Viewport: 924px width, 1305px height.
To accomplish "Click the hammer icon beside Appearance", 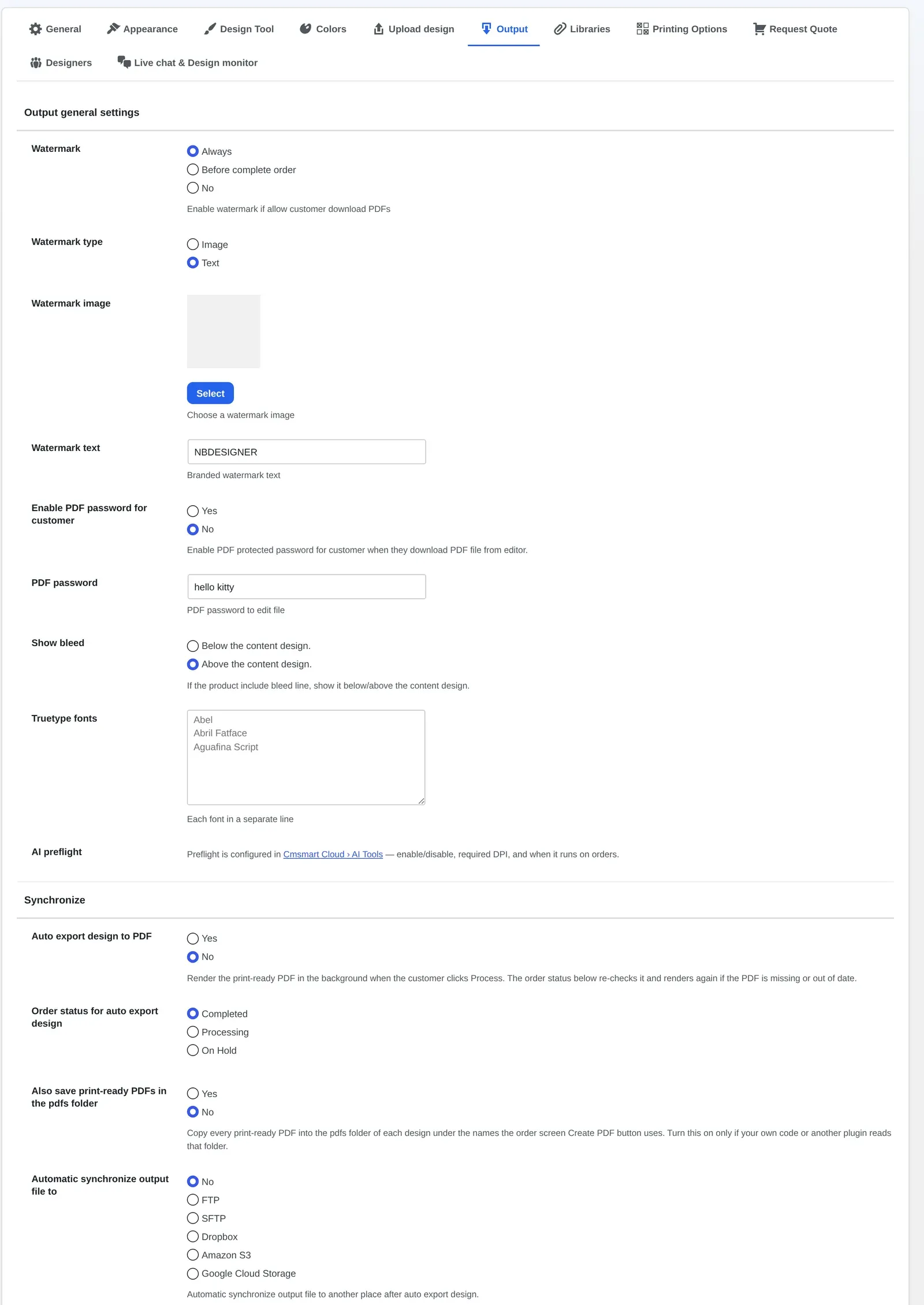I will click(x=113, y=29).
